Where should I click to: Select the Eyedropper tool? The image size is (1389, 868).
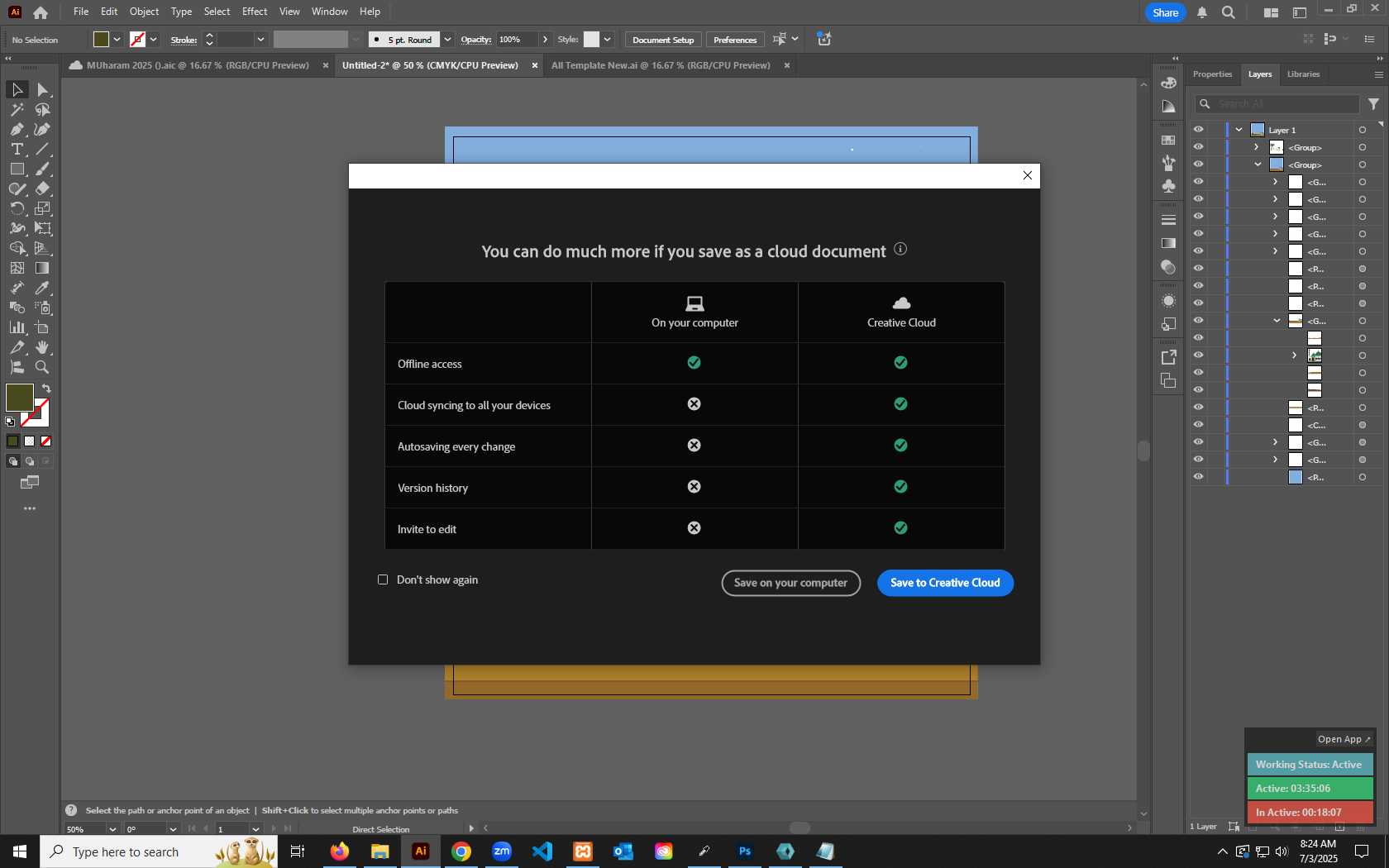43,288
